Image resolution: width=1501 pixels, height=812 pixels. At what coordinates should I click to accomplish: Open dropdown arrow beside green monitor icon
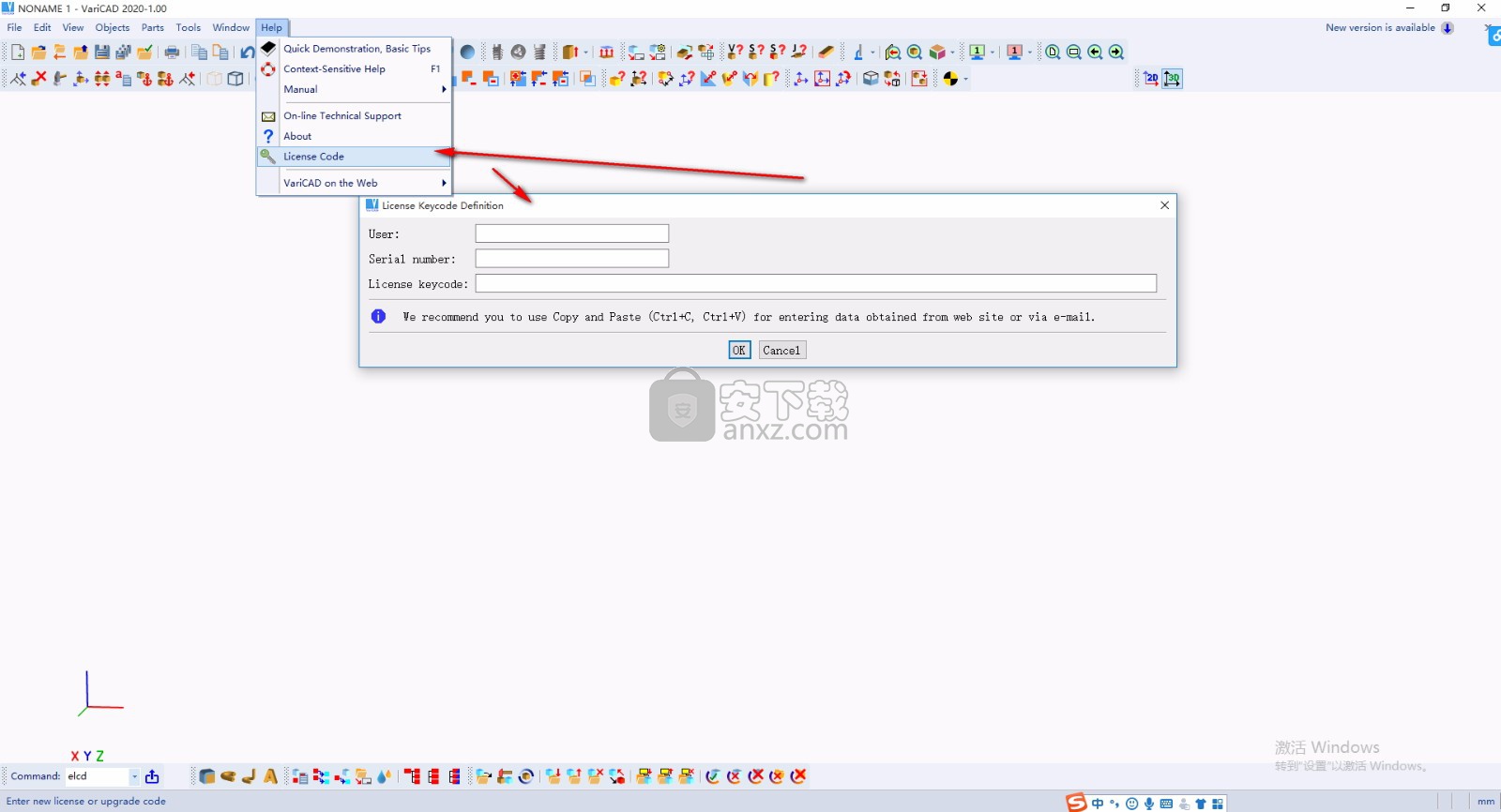point(993,53)
